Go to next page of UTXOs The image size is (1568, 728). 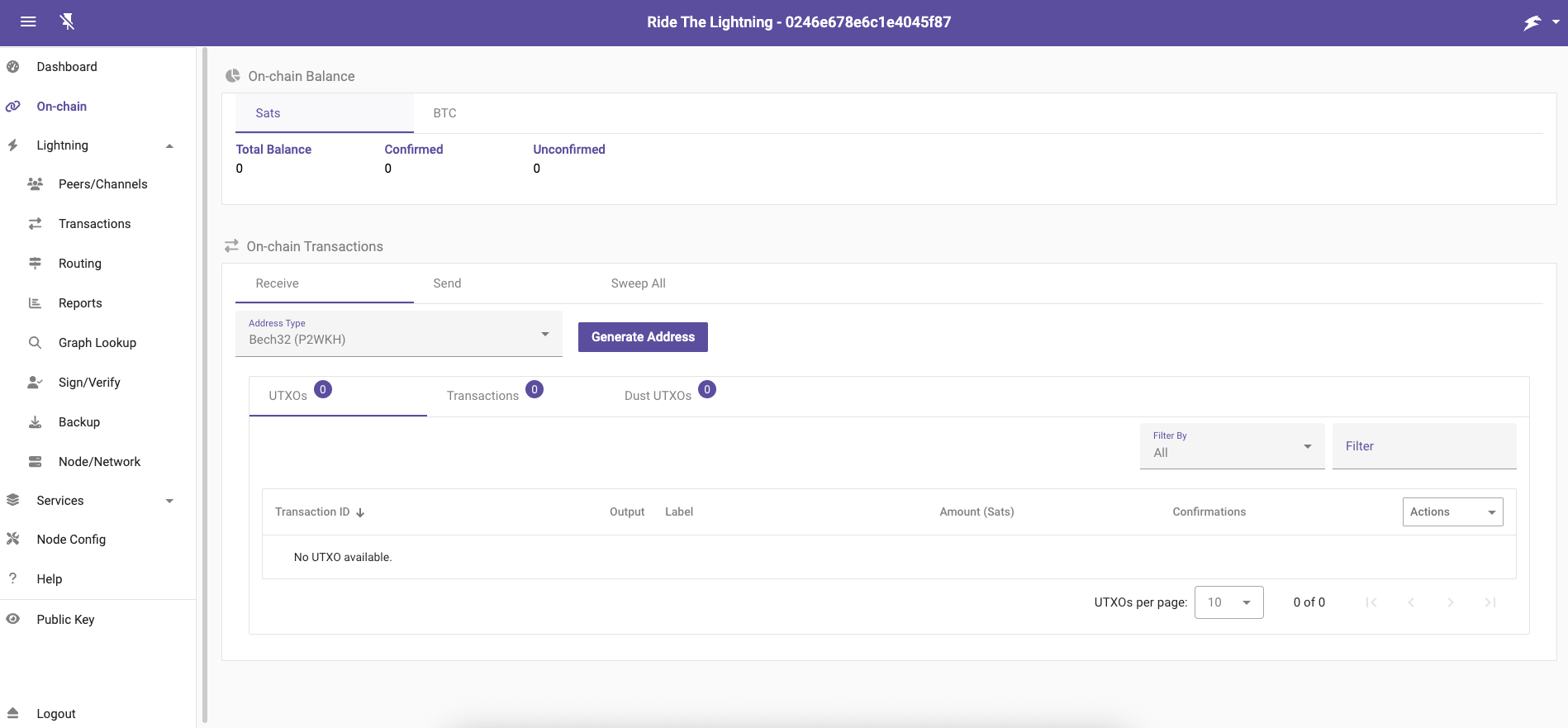tap(1451, 602)
